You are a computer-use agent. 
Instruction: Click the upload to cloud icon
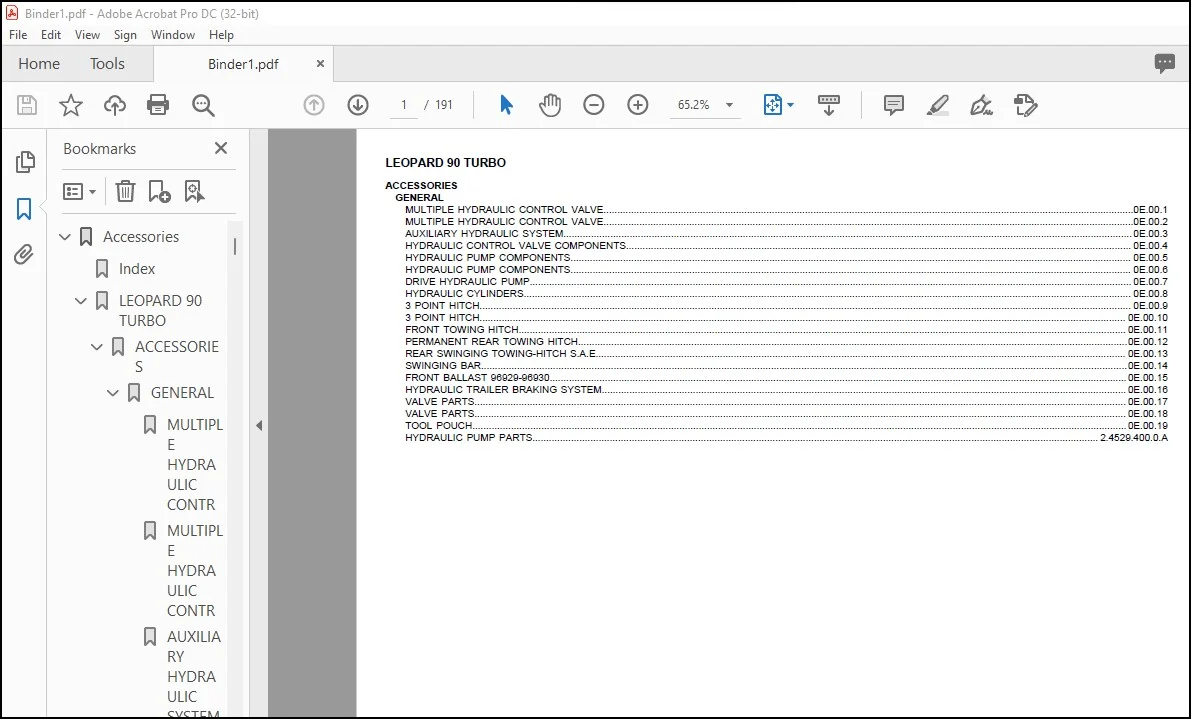[x=115, y=105]
